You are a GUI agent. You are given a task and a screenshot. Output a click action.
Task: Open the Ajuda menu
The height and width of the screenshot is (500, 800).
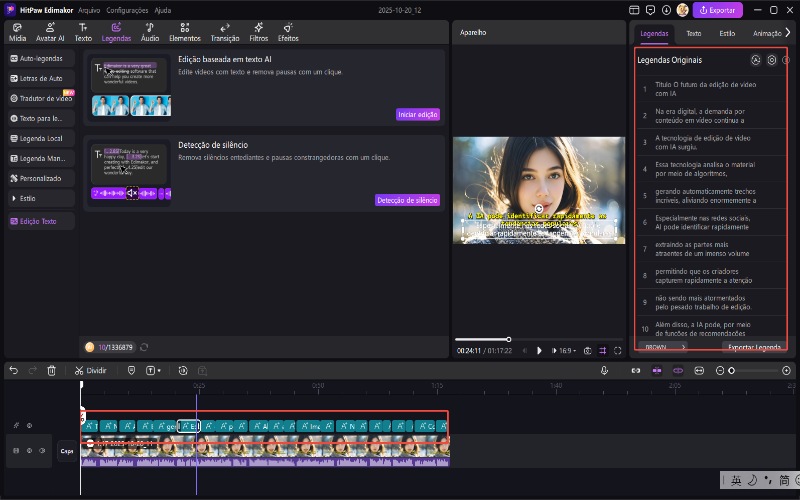[163, 10]
